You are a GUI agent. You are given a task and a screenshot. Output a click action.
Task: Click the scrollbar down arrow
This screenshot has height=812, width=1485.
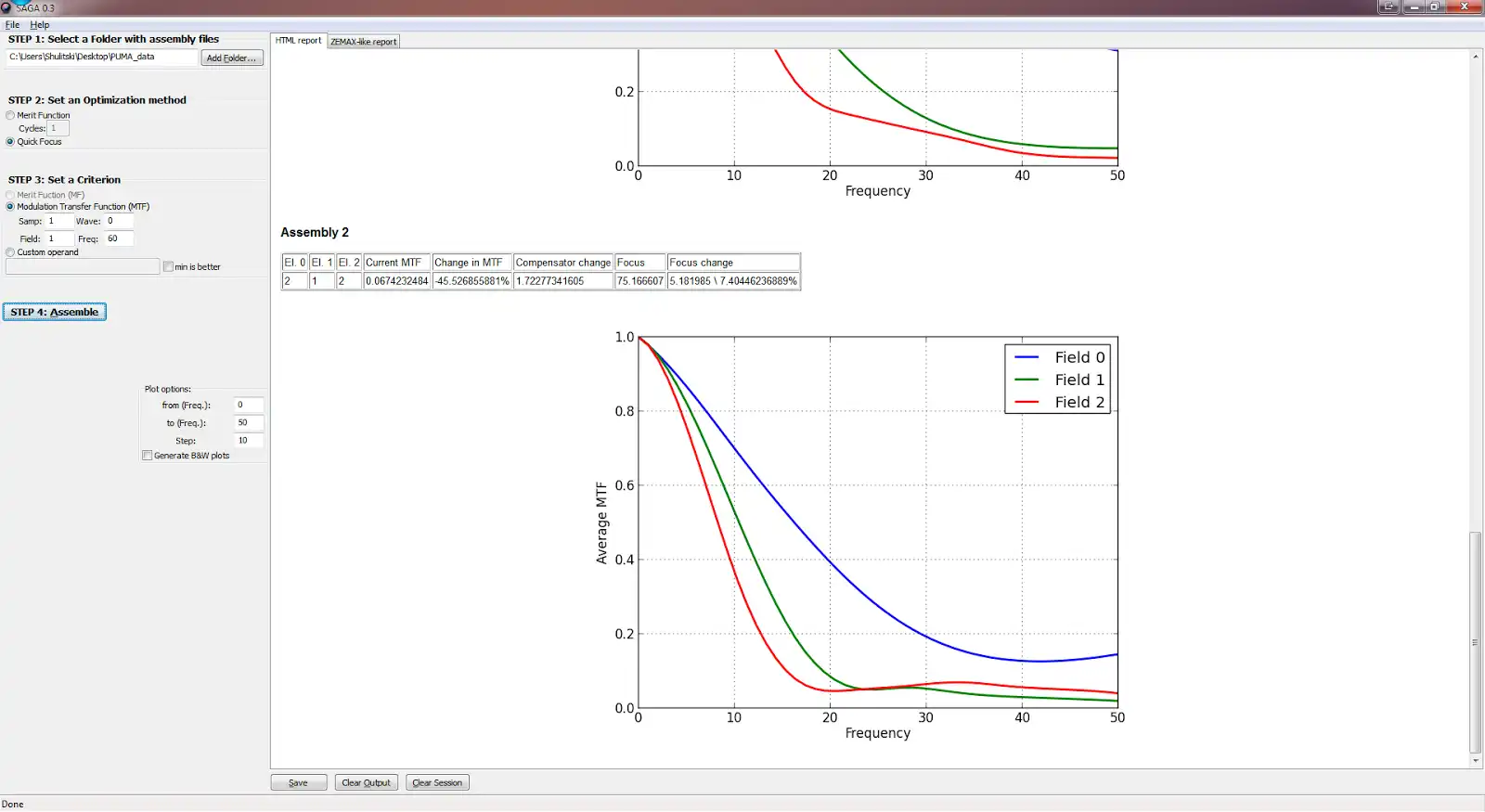click(1475, 761)
